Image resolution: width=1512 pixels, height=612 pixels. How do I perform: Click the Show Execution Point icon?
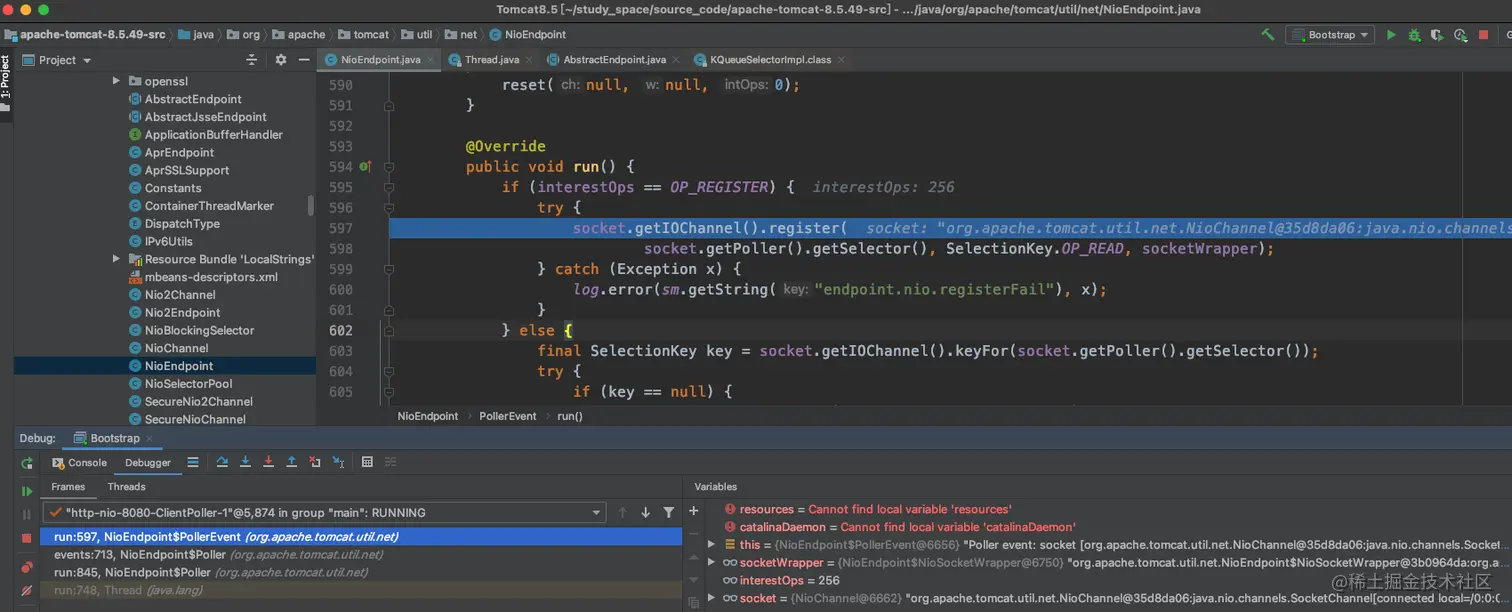(x=193, y=462)
